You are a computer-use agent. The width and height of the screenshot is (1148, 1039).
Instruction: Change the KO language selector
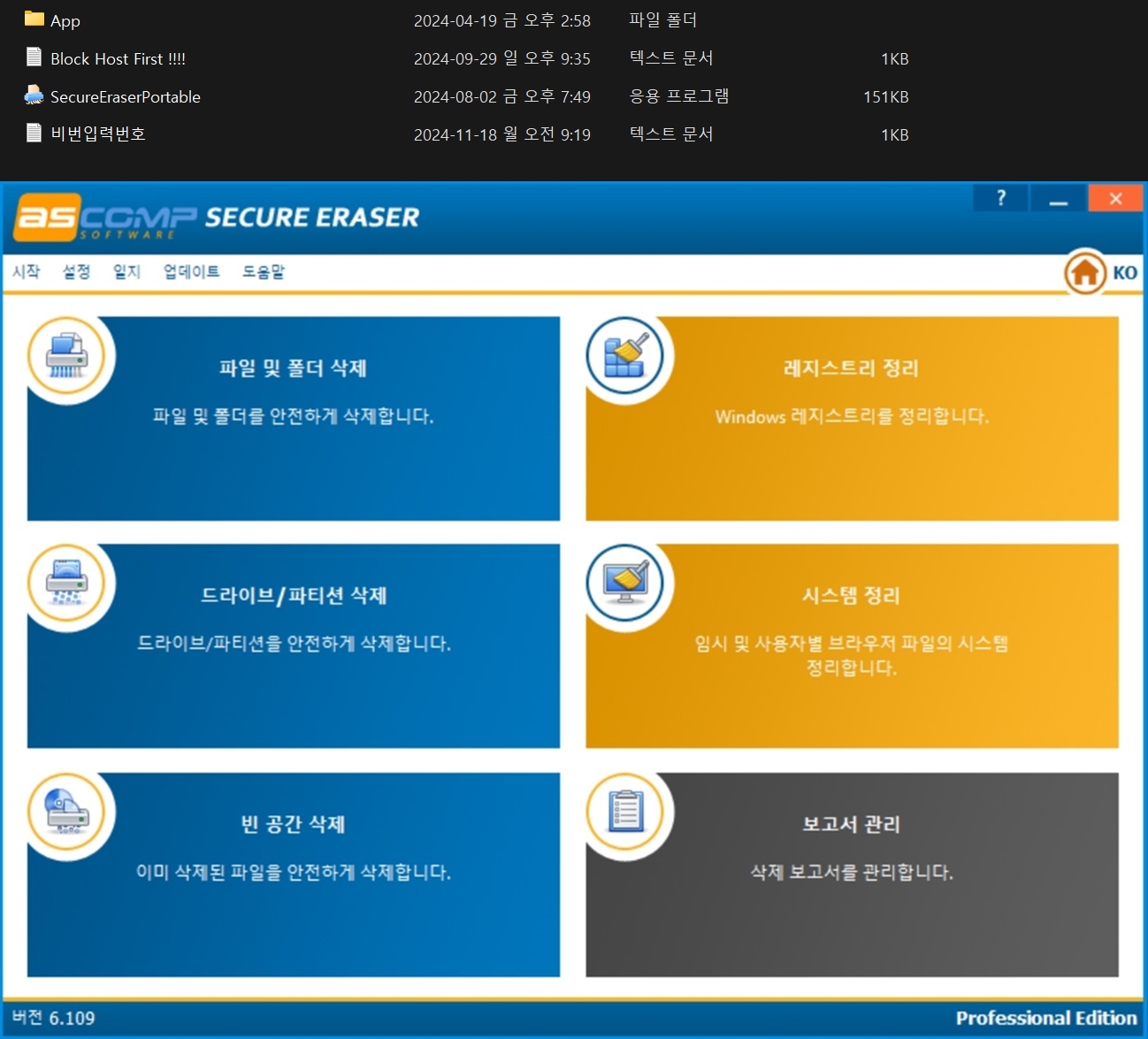(x=1125, y=272)
